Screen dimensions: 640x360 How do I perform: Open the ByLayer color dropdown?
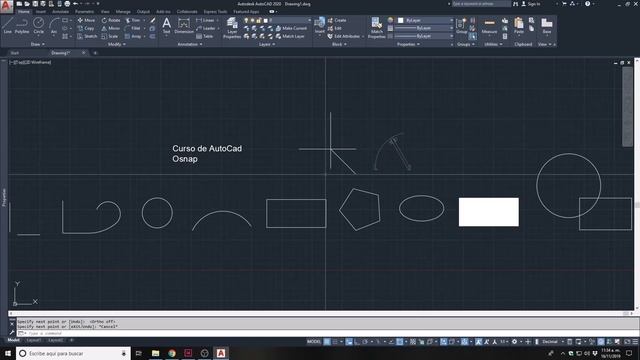(425, 20)
